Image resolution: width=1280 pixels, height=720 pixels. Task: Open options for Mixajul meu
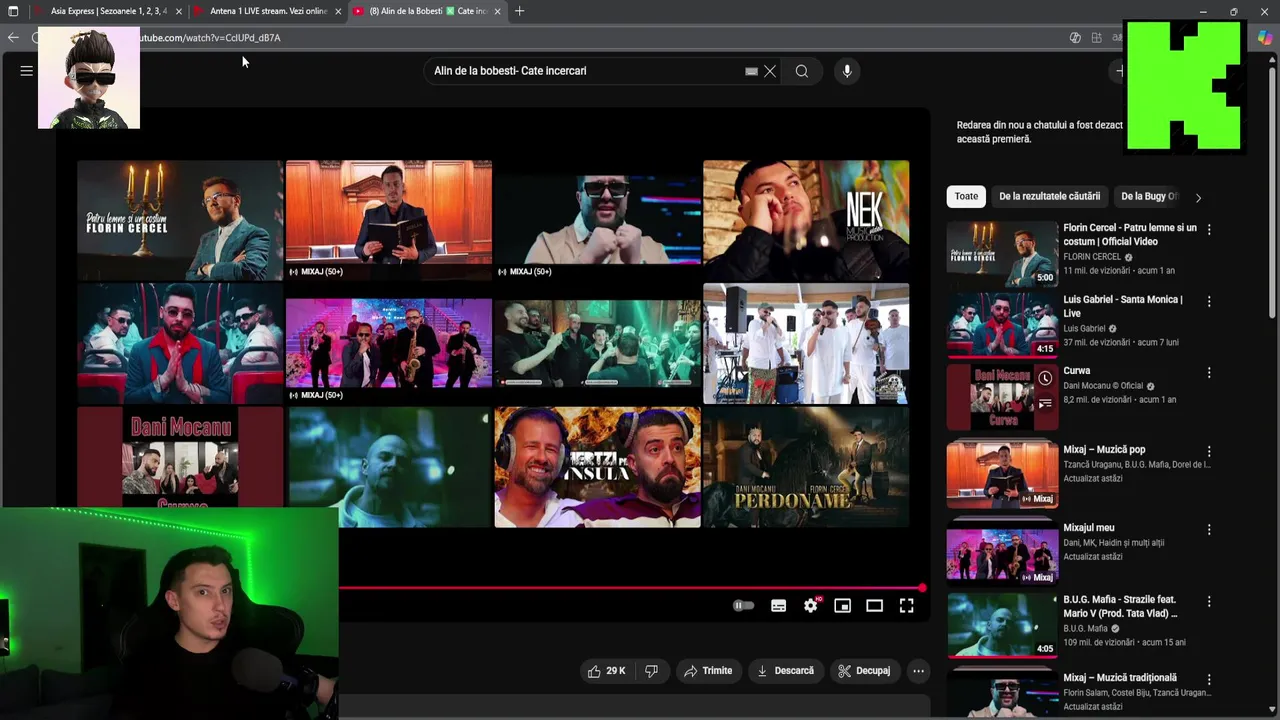tap(1209, 529)
